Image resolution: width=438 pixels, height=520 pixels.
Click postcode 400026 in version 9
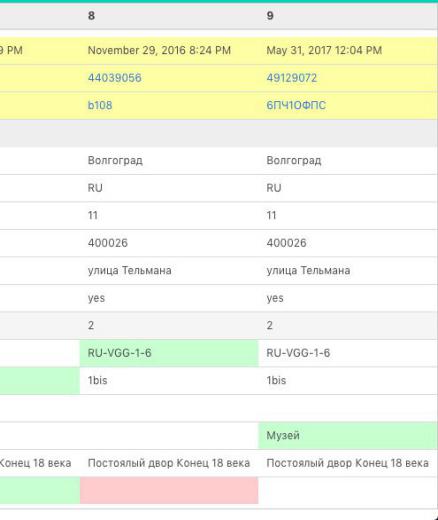(286, 243)
